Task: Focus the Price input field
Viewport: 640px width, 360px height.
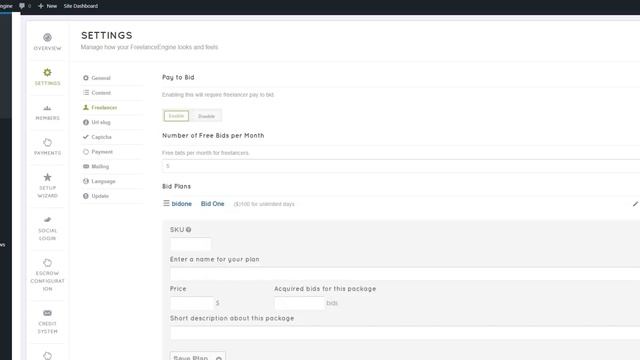Action: pos(192,303)
